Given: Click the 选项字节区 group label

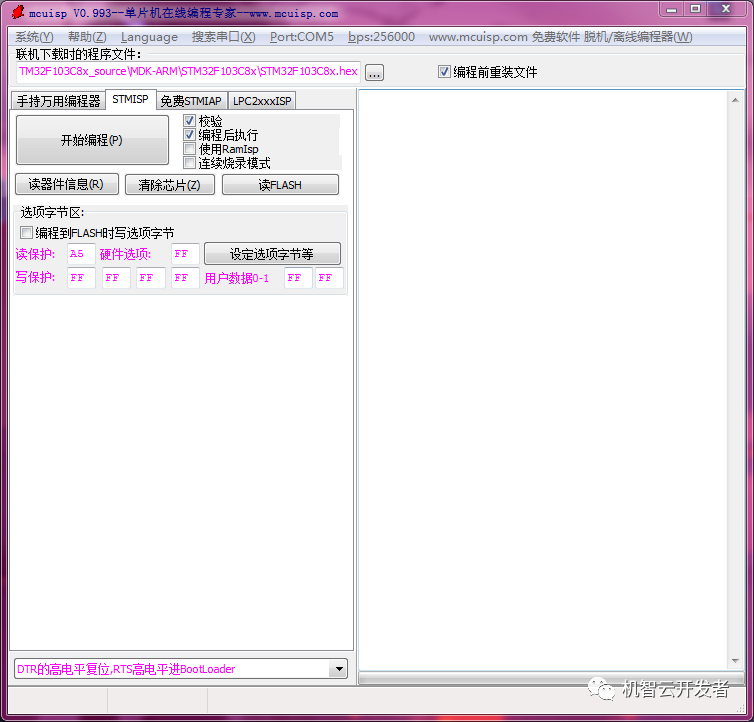Looking at the screenshot, I should (52, 212).
